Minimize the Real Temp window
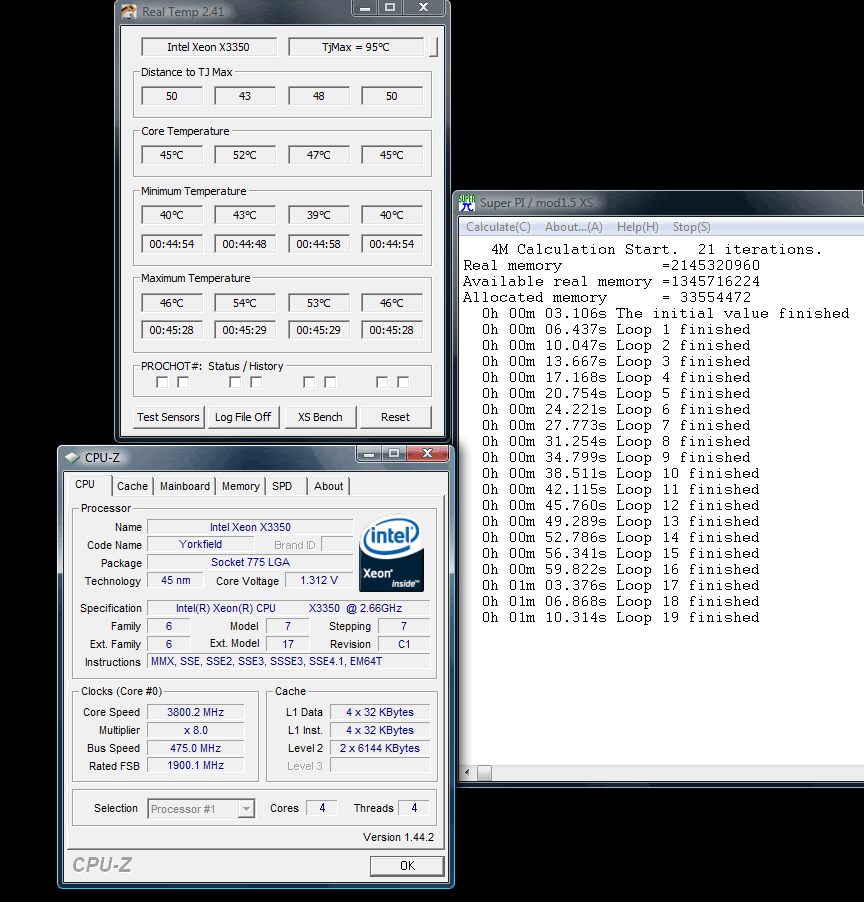 point(365,8)
